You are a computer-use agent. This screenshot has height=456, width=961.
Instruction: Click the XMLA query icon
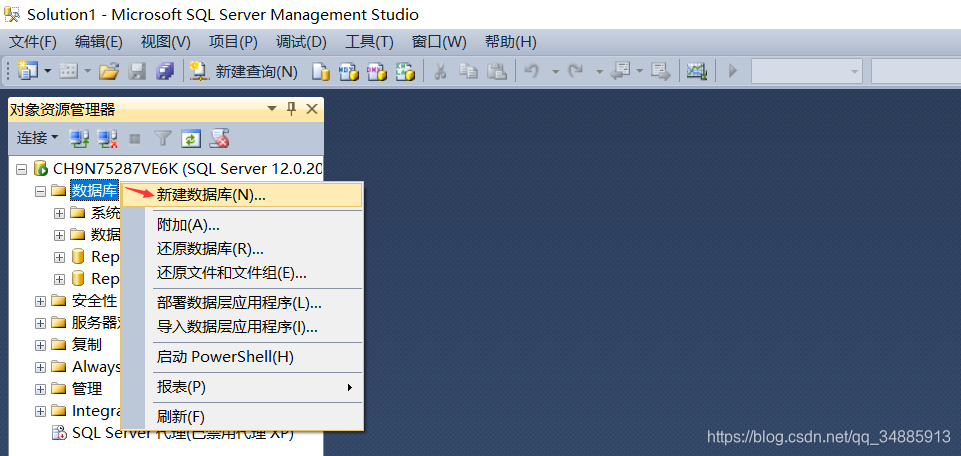point(405,71)
